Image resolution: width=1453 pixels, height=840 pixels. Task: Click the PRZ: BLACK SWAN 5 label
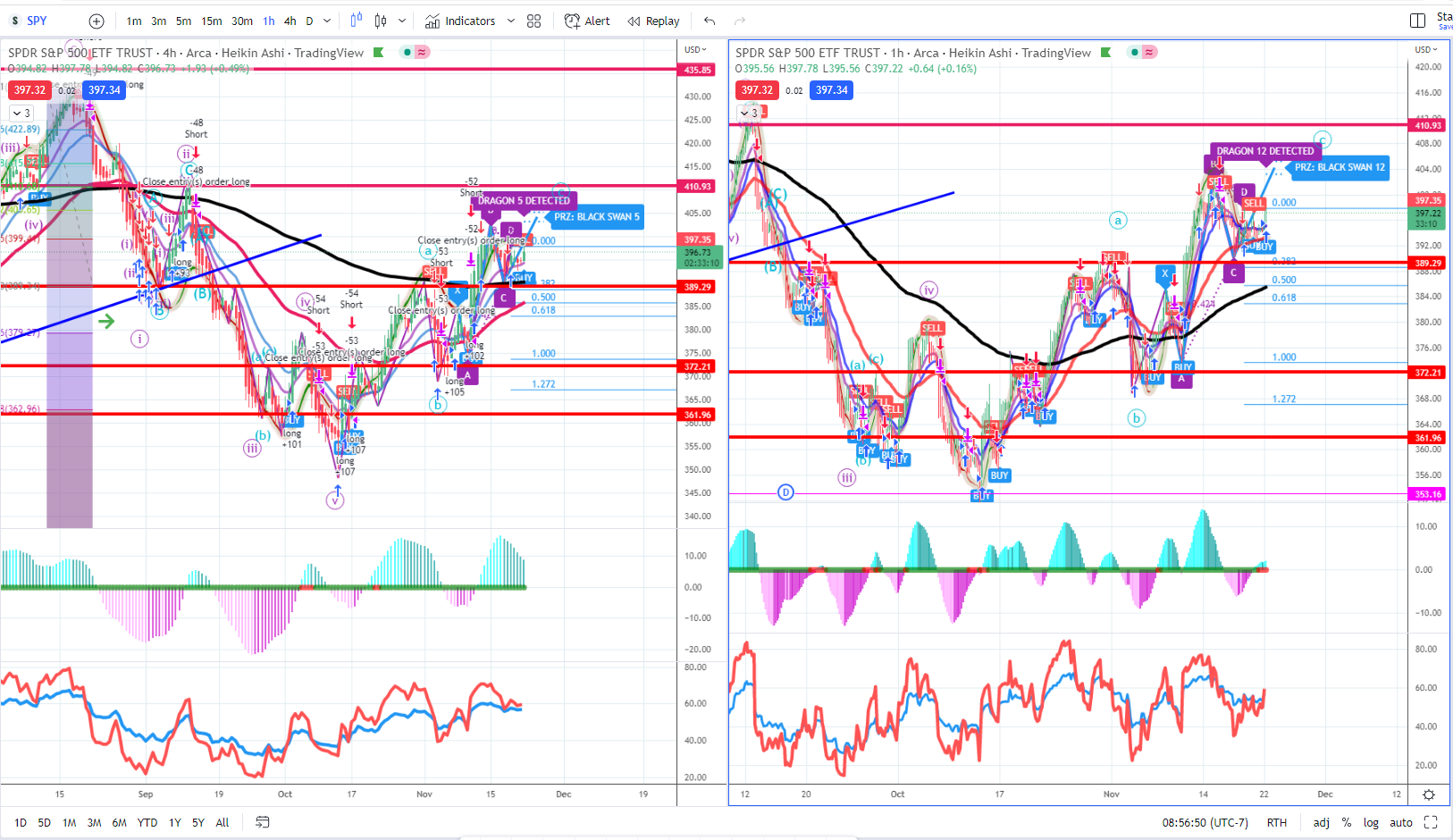(x=597, y=217)
